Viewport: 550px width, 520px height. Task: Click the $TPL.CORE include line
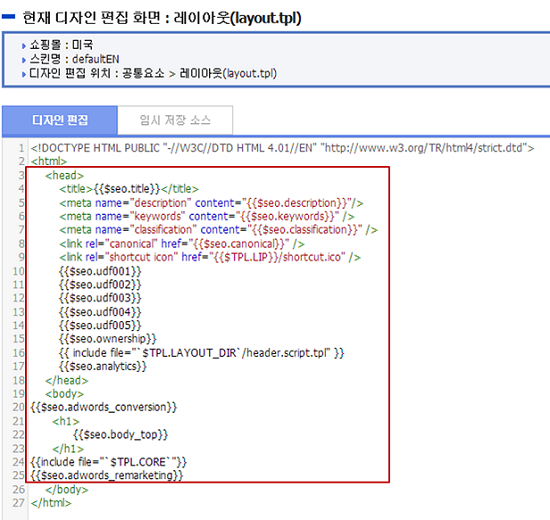108,462
